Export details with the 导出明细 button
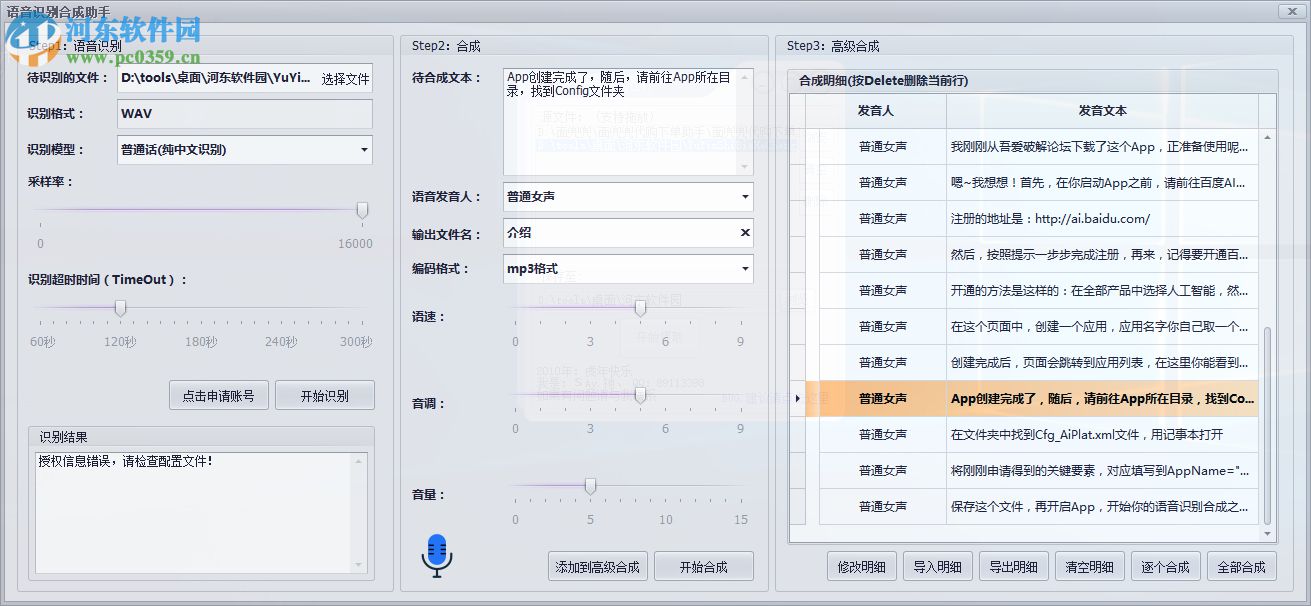This screenshot has width=1311, height=606. point(1013,566)
